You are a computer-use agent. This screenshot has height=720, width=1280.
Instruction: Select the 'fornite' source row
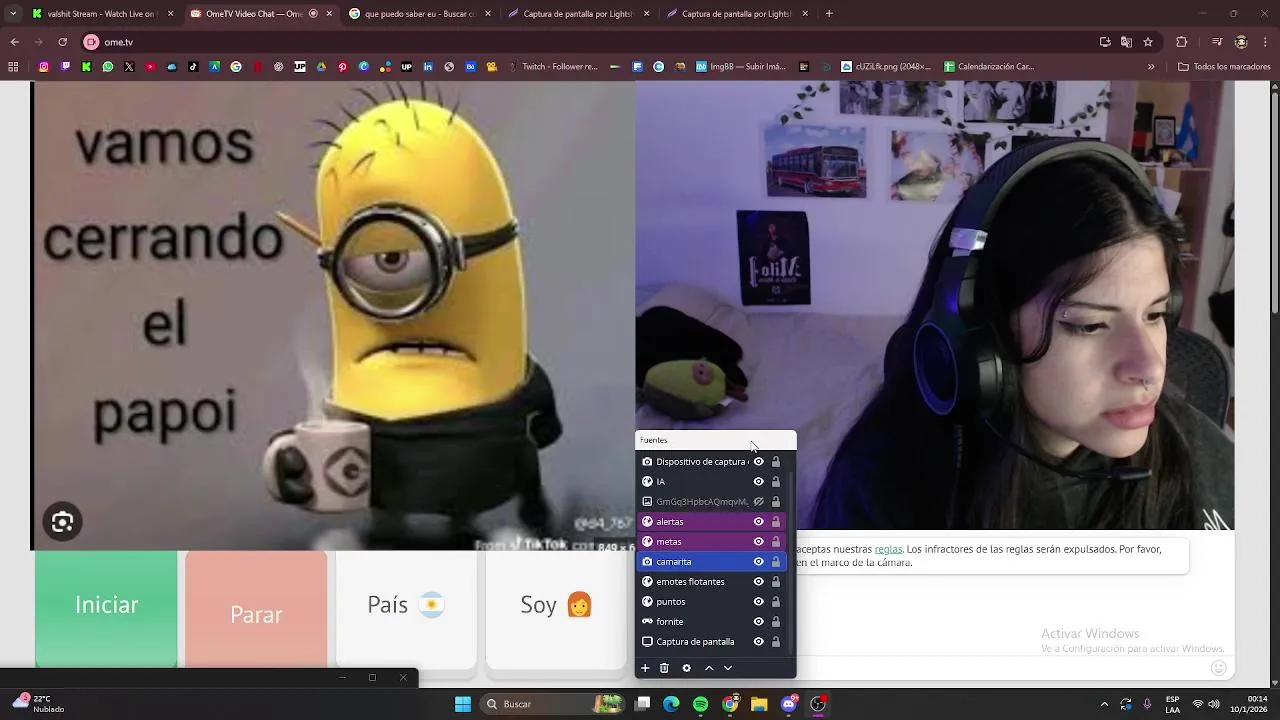712,622
